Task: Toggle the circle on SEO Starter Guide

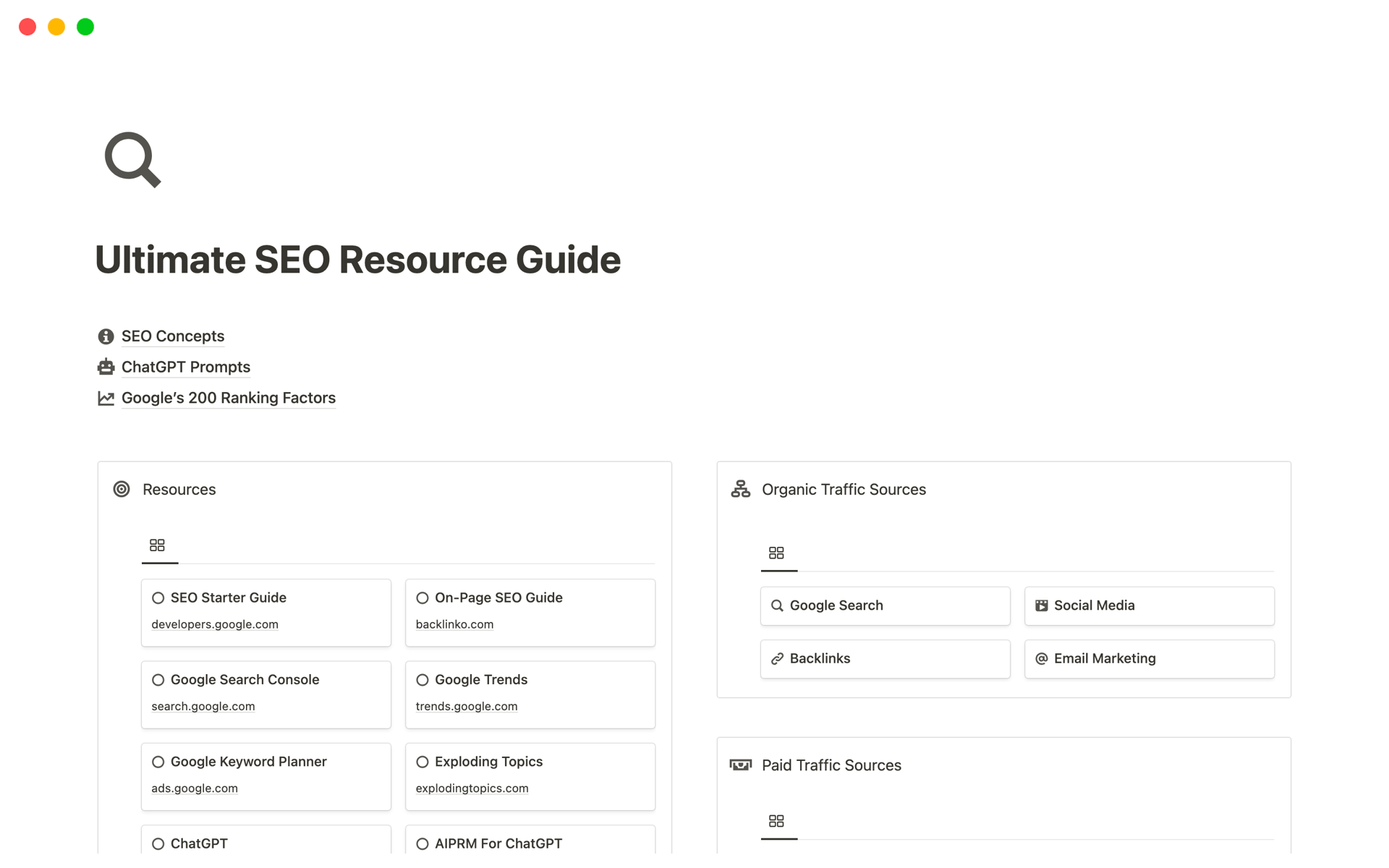Action: click(158, 597)
